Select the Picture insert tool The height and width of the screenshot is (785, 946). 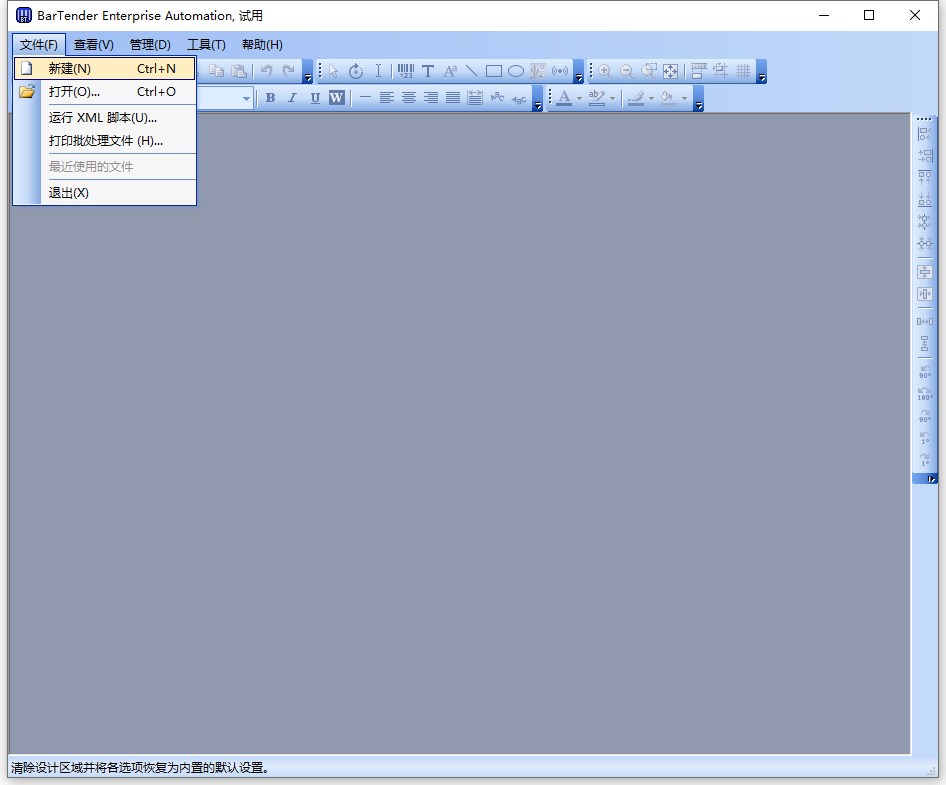coord(538,71)
